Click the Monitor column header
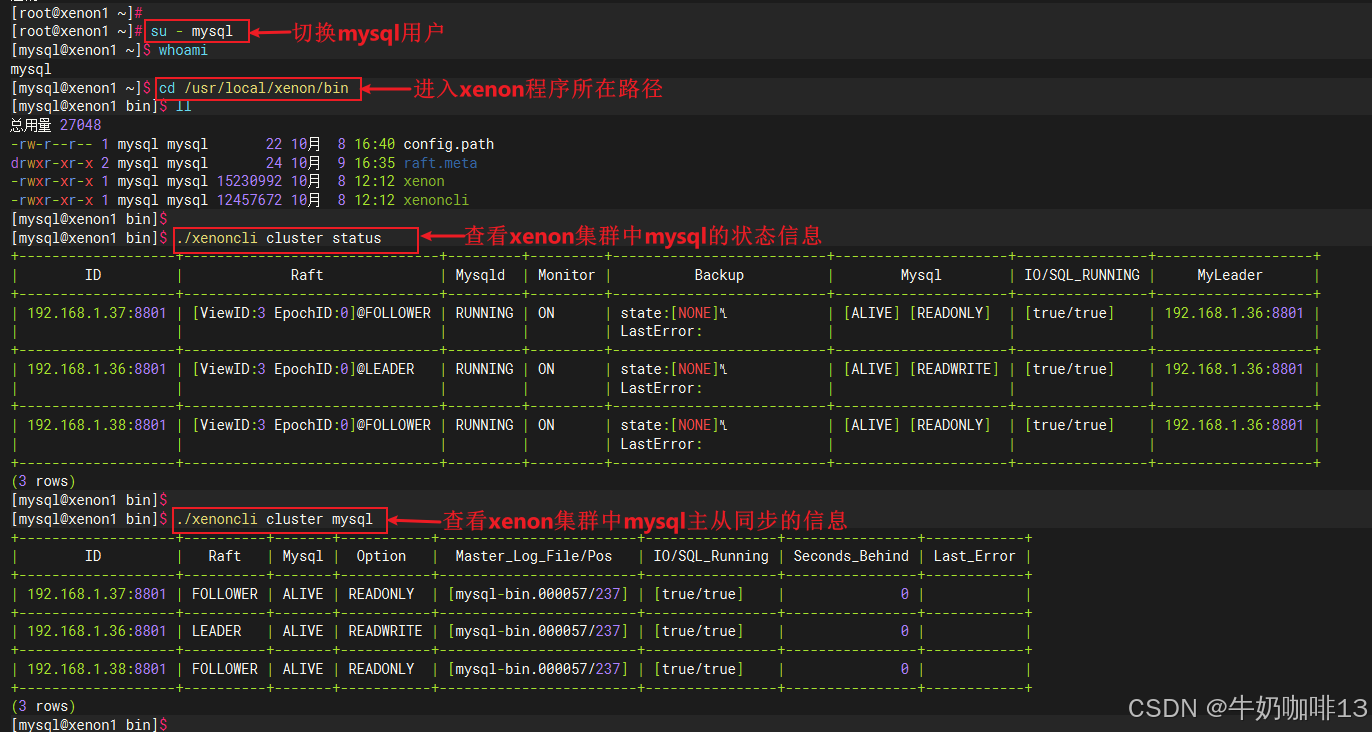1372x732 pixels. pyautogui.click(x=566, y=275)
